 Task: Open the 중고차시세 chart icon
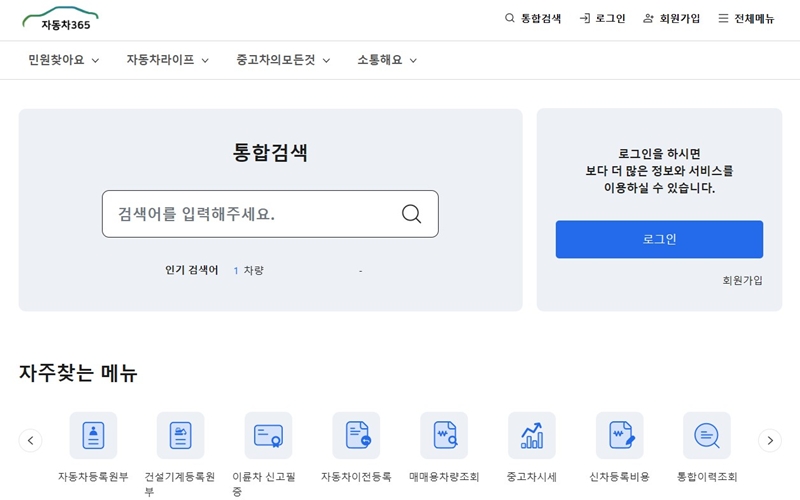tap(532, 436)
